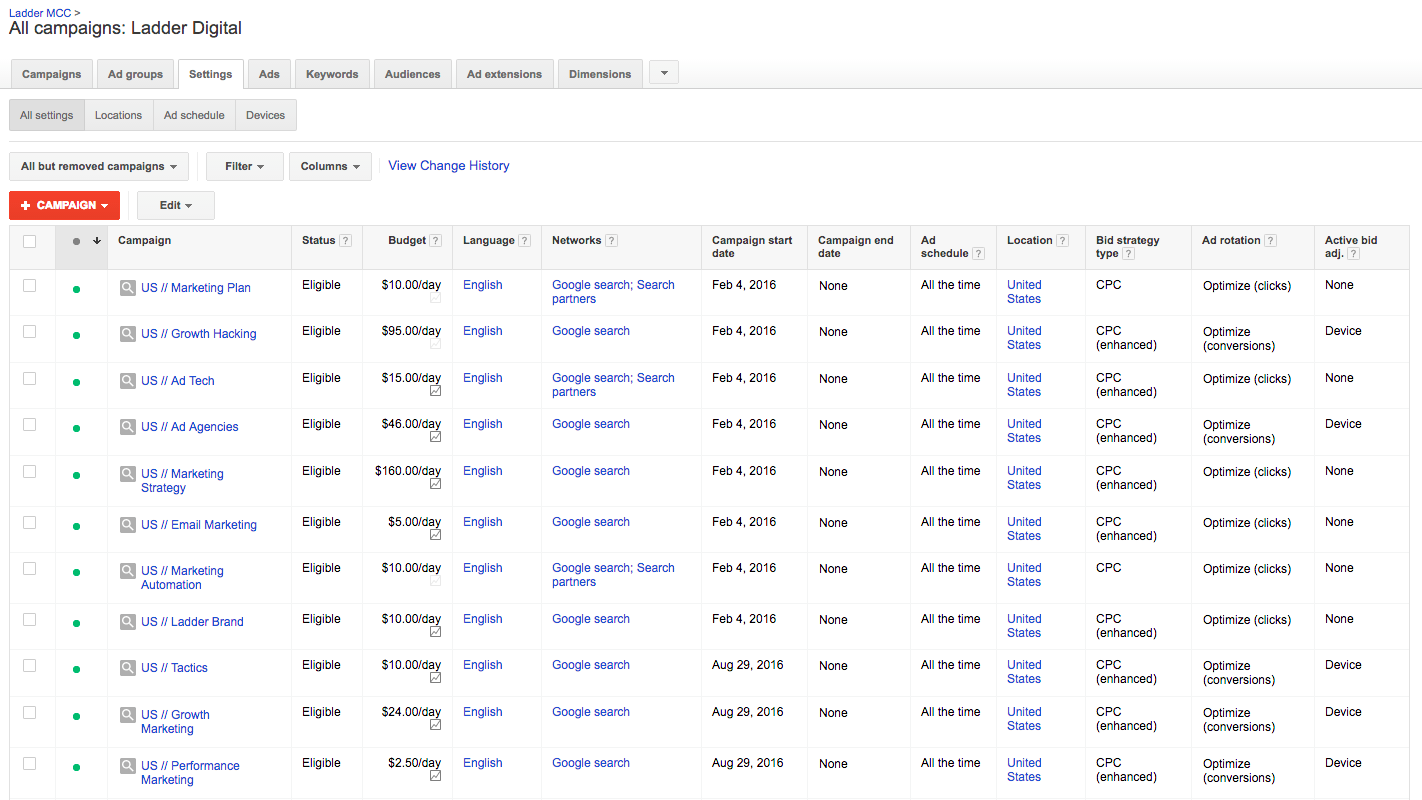This screenshot has height=800, width=1422.
Task: Switch to the Keywords tab
Action: tap(332, 73)
